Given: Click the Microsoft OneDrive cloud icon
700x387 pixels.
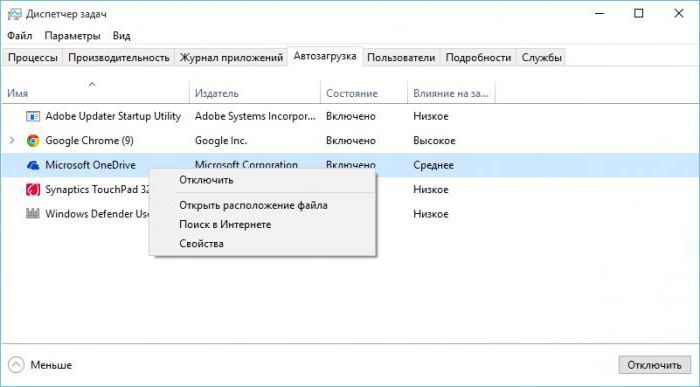Looking at the screenshot, I should click(x=33, y=165).
